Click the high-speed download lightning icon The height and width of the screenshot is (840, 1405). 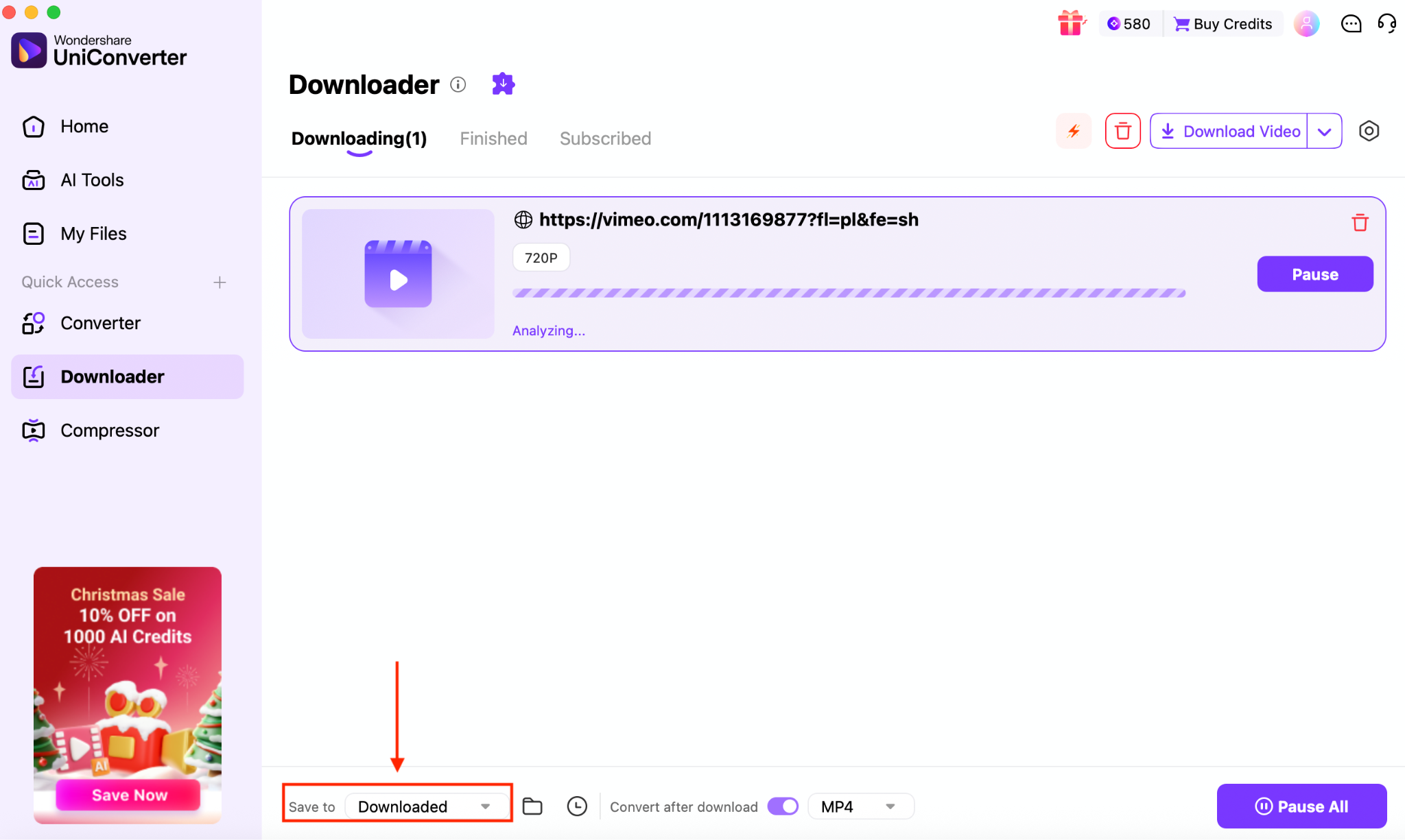(x=1074, y=130)
